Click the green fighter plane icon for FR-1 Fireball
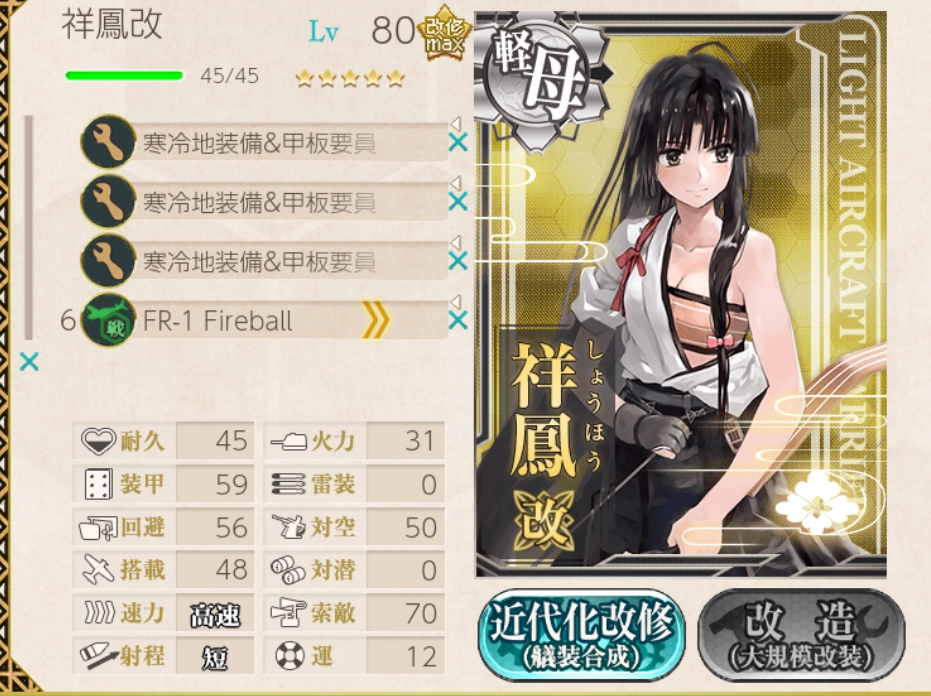The width and height of the screenshot is (931, 696). pos(108,320)
